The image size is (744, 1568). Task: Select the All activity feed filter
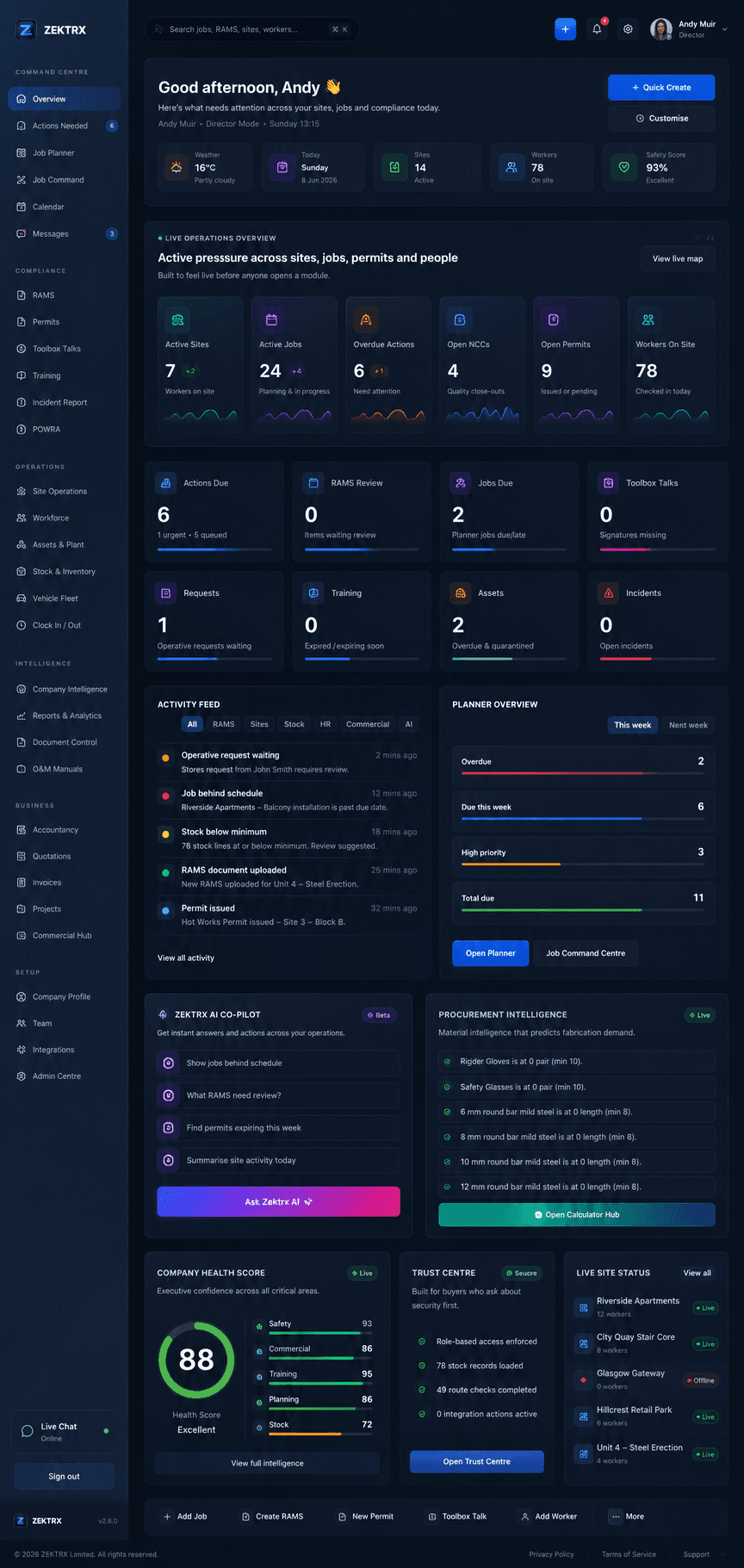192,724
